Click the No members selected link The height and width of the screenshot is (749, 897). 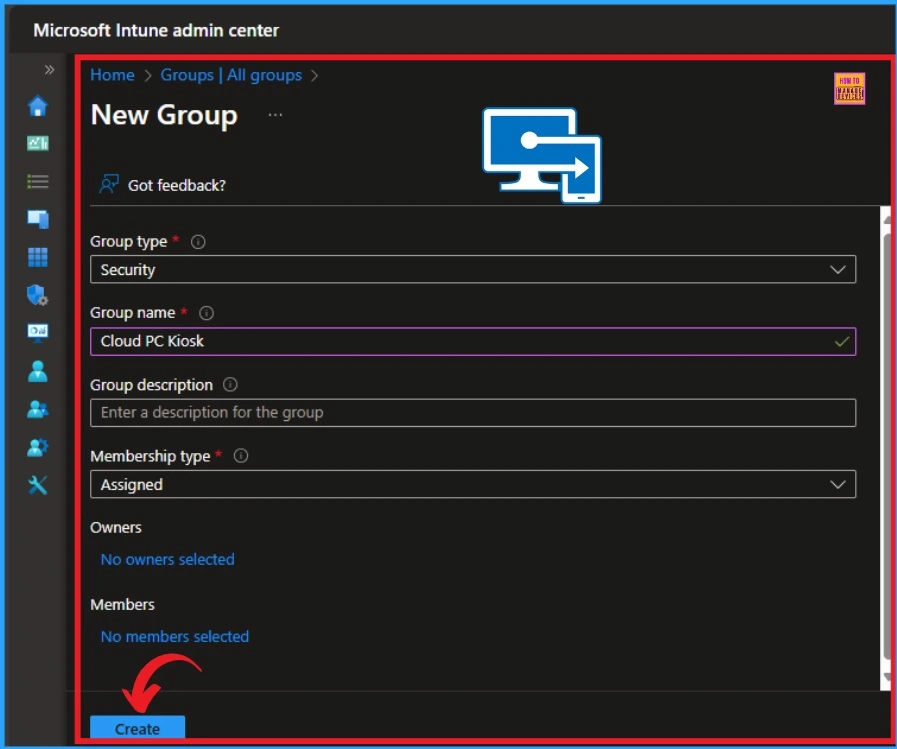click(174, 636)
